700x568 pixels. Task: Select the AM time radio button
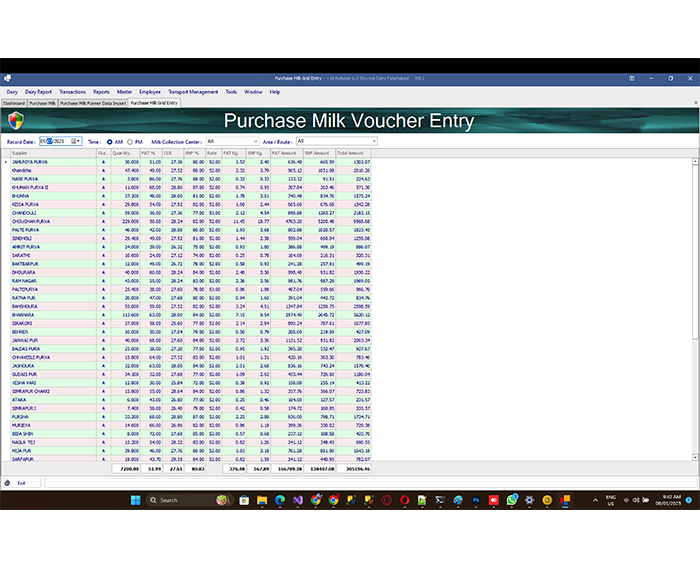pyautogui.click(x=107, y=141)
